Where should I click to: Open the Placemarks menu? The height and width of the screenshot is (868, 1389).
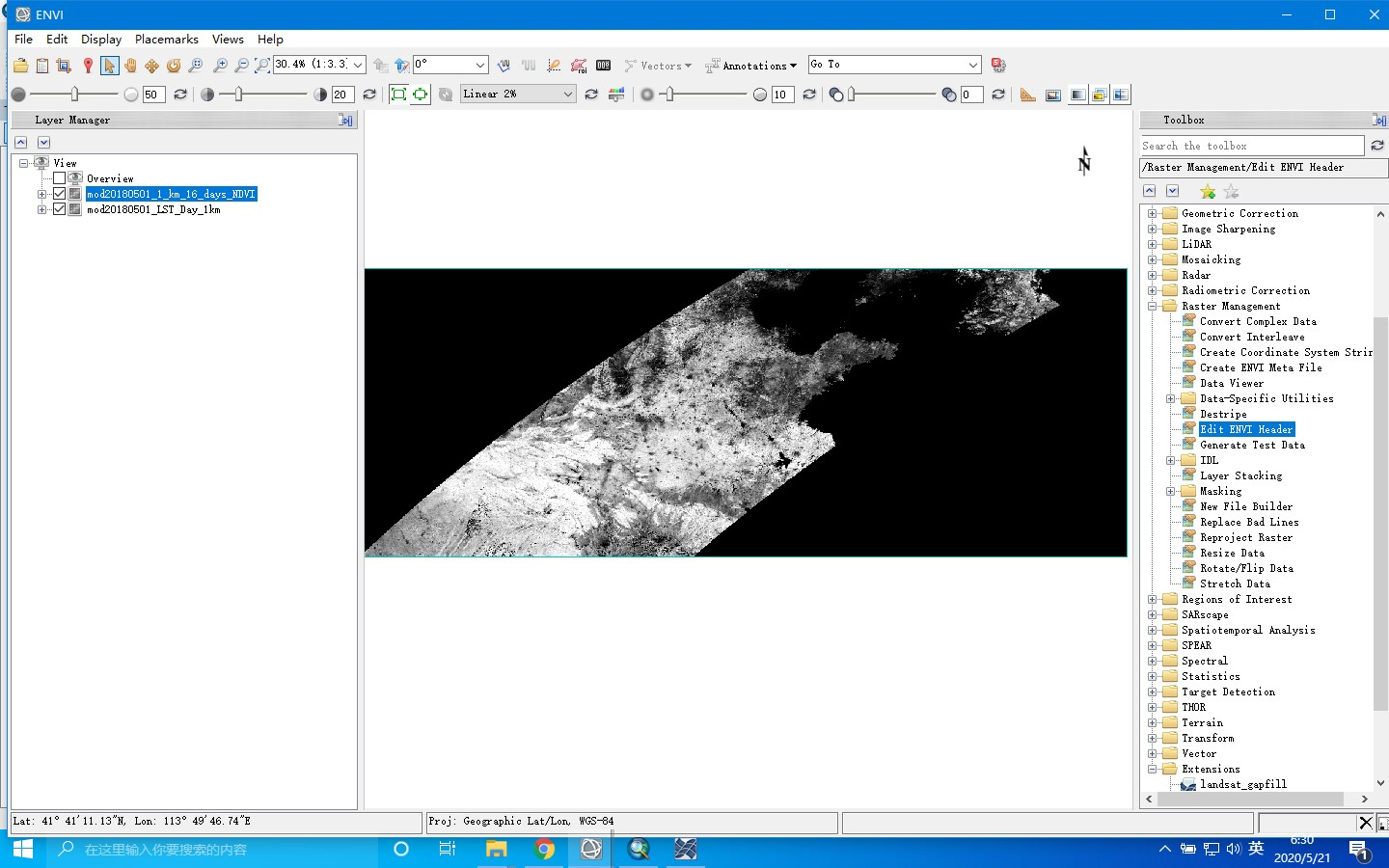(166, 40)
